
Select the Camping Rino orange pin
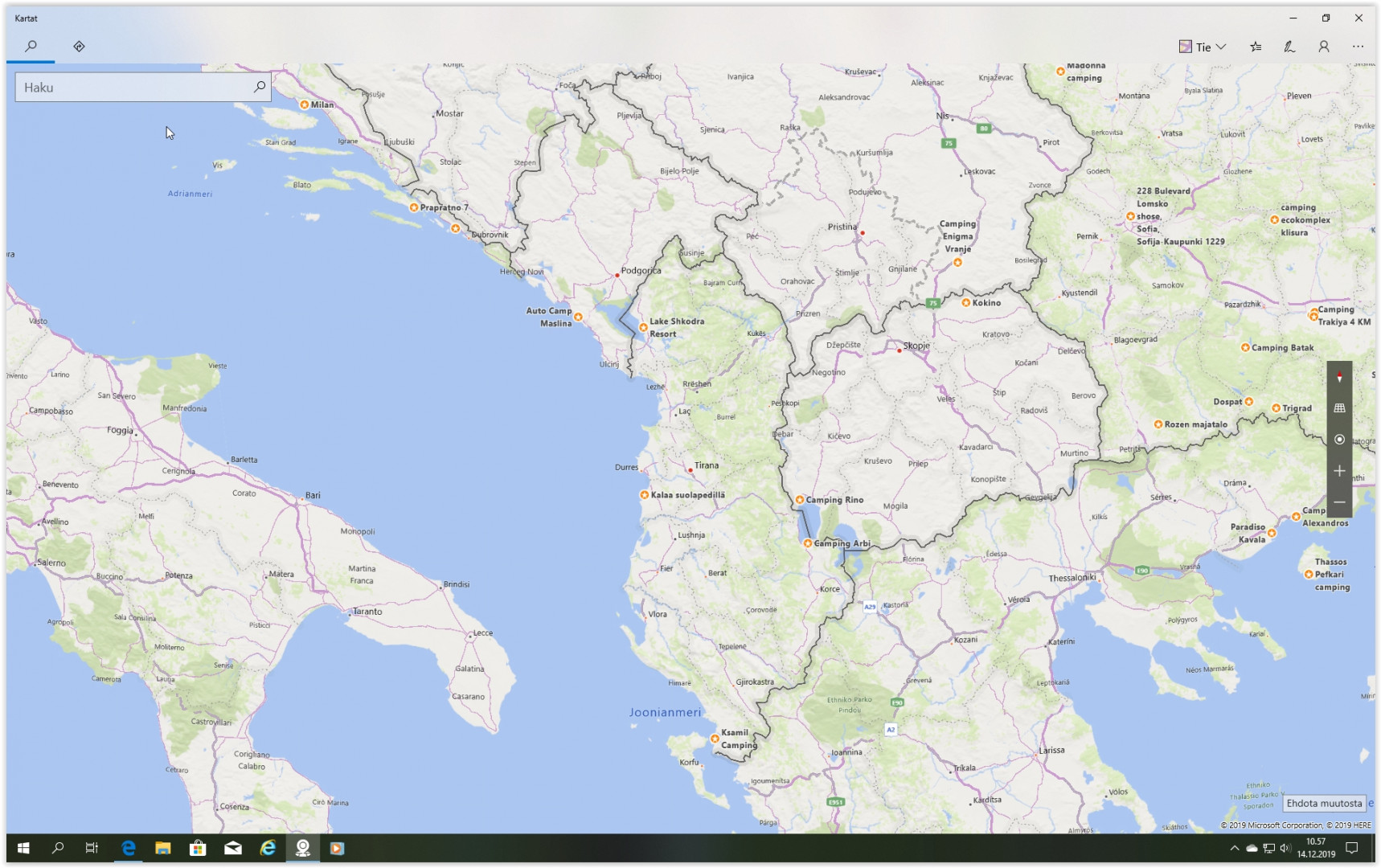click(x=800, y=500)
